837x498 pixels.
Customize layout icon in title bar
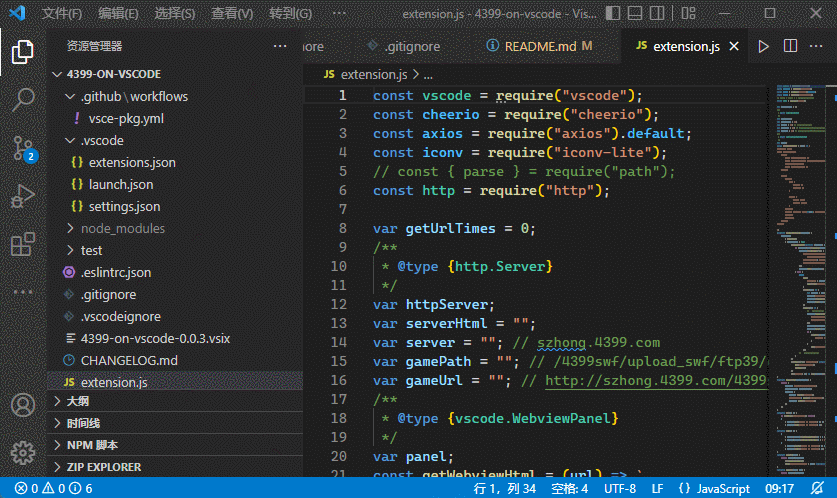689,13
